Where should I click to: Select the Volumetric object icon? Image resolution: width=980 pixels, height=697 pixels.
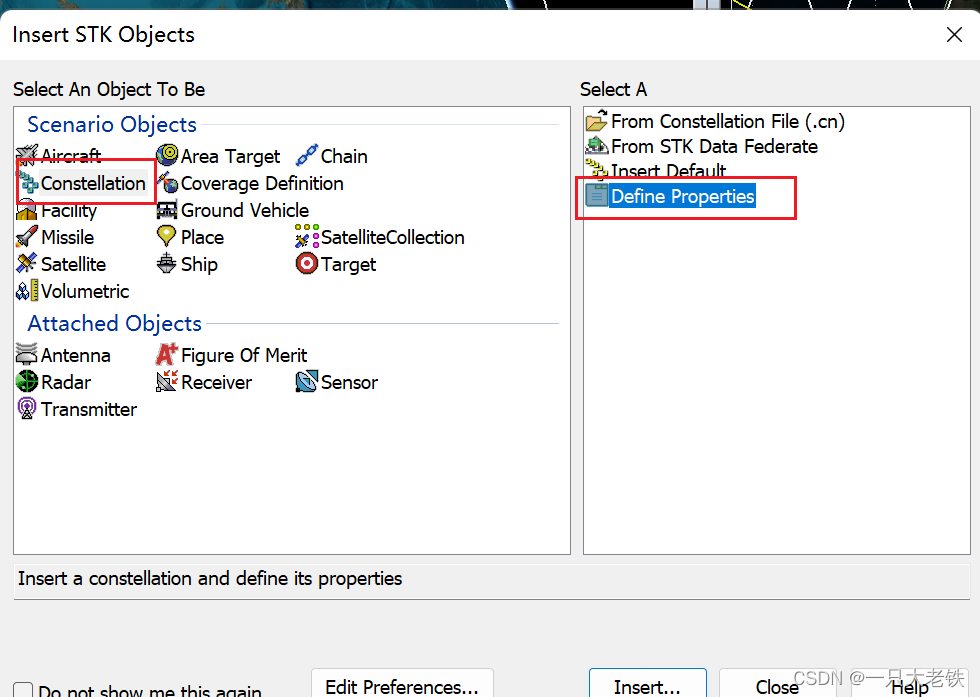27,291
